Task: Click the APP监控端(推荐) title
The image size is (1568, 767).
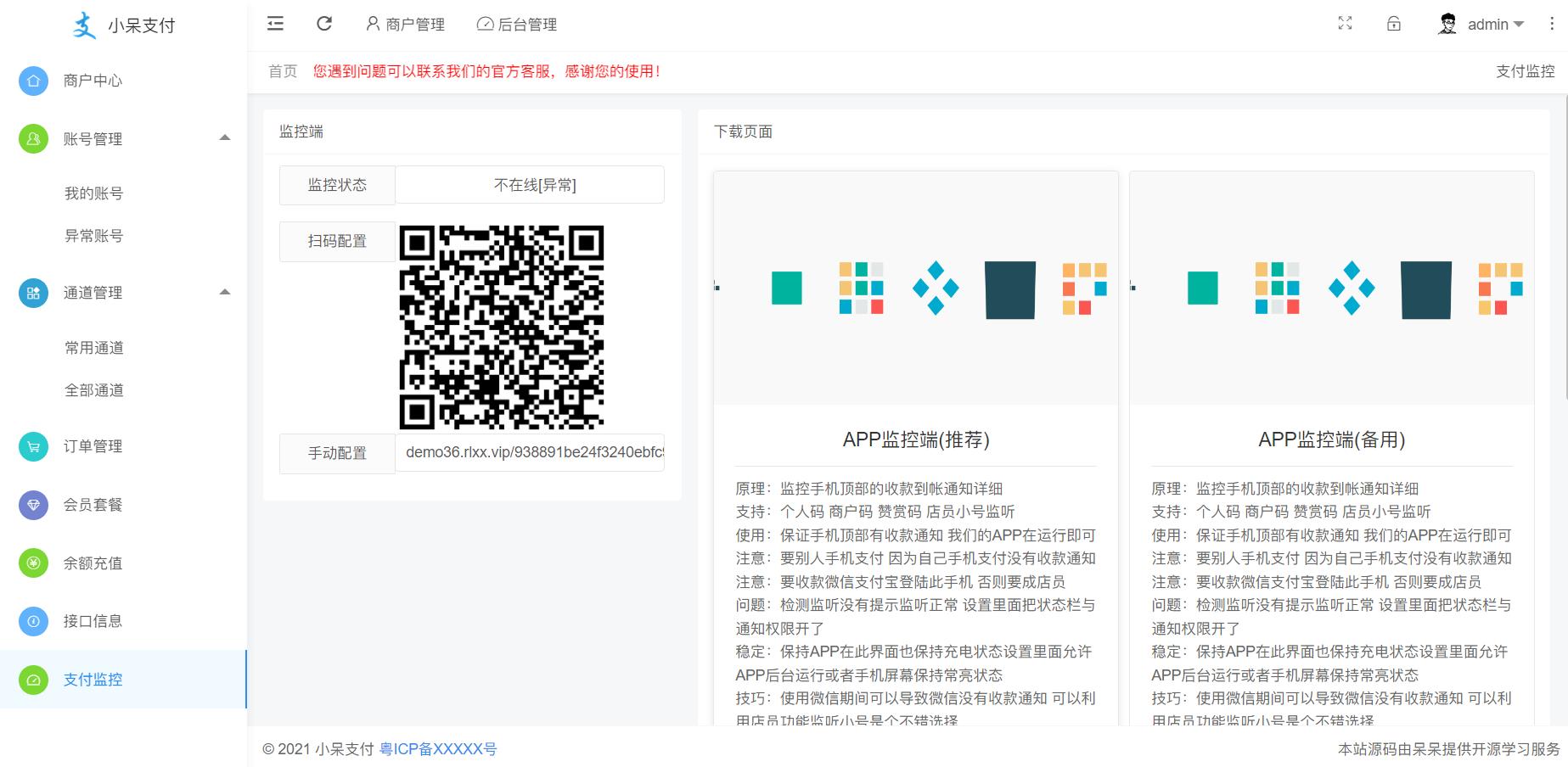Action: point(916,439)
